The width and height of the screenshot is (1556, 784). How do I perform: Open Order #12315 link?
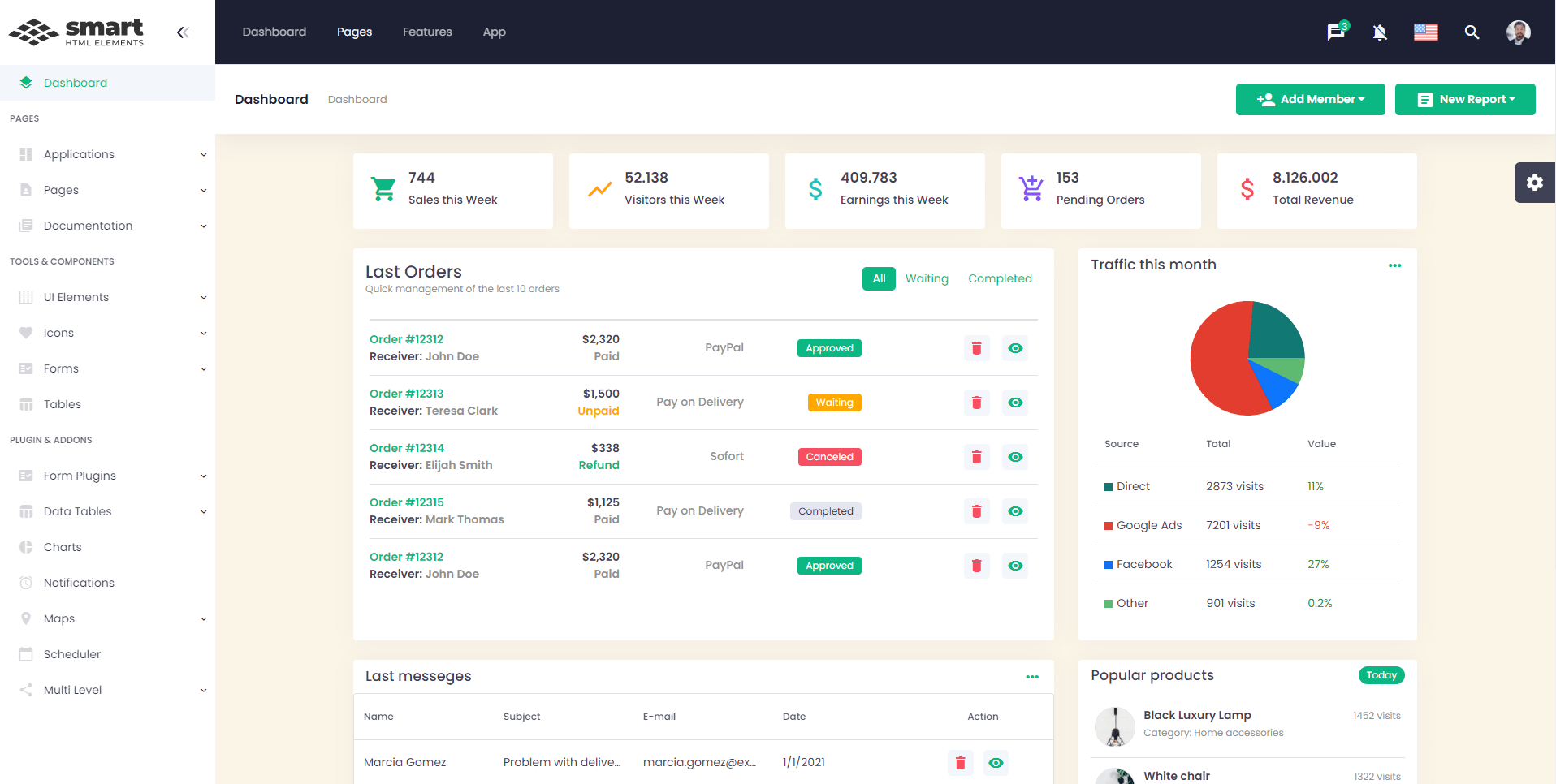[406, 502]
